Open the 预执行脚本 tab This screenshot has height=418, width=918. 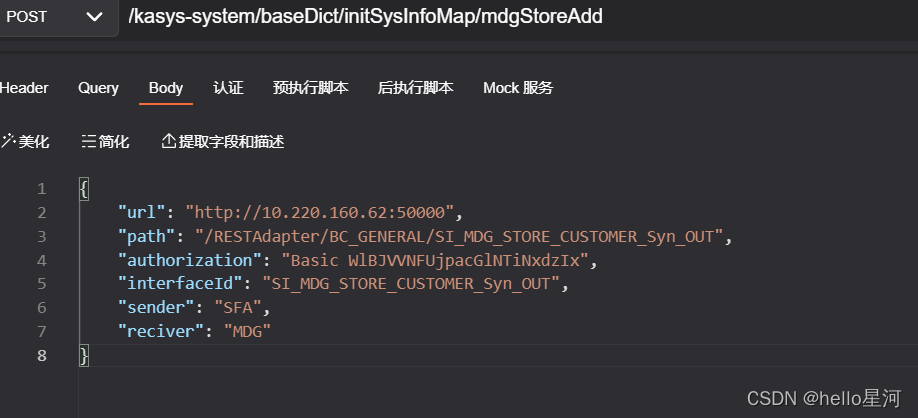pyautogui.click(x=311, y=88)
